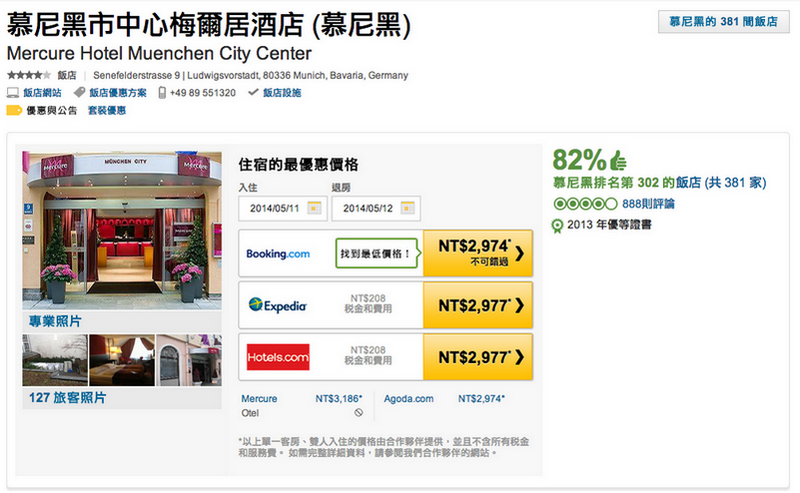
Task: Click the yellow tag icon beside 優惠與公告
Action: click(14, 110)
